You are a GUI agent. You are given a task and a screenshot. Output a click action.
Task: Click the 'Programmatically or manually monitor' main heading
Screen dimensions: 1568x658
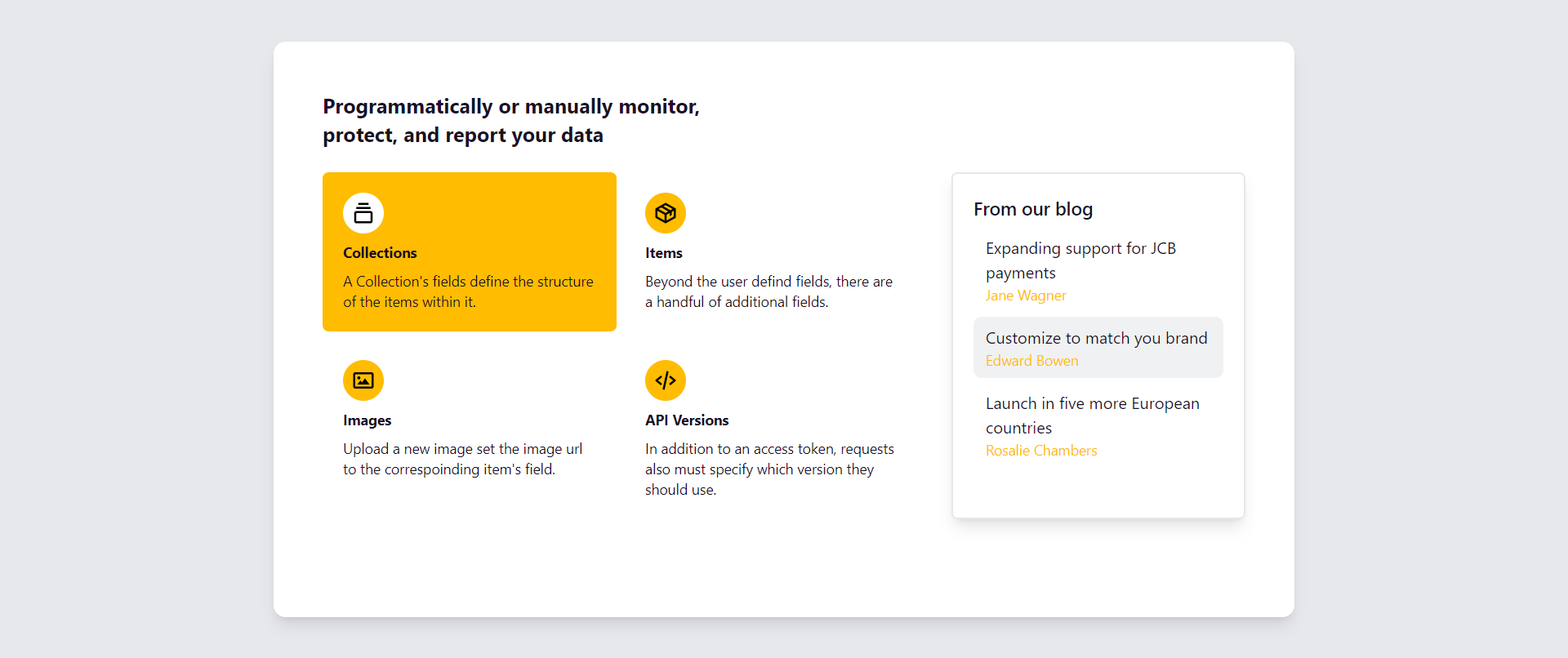511,121
